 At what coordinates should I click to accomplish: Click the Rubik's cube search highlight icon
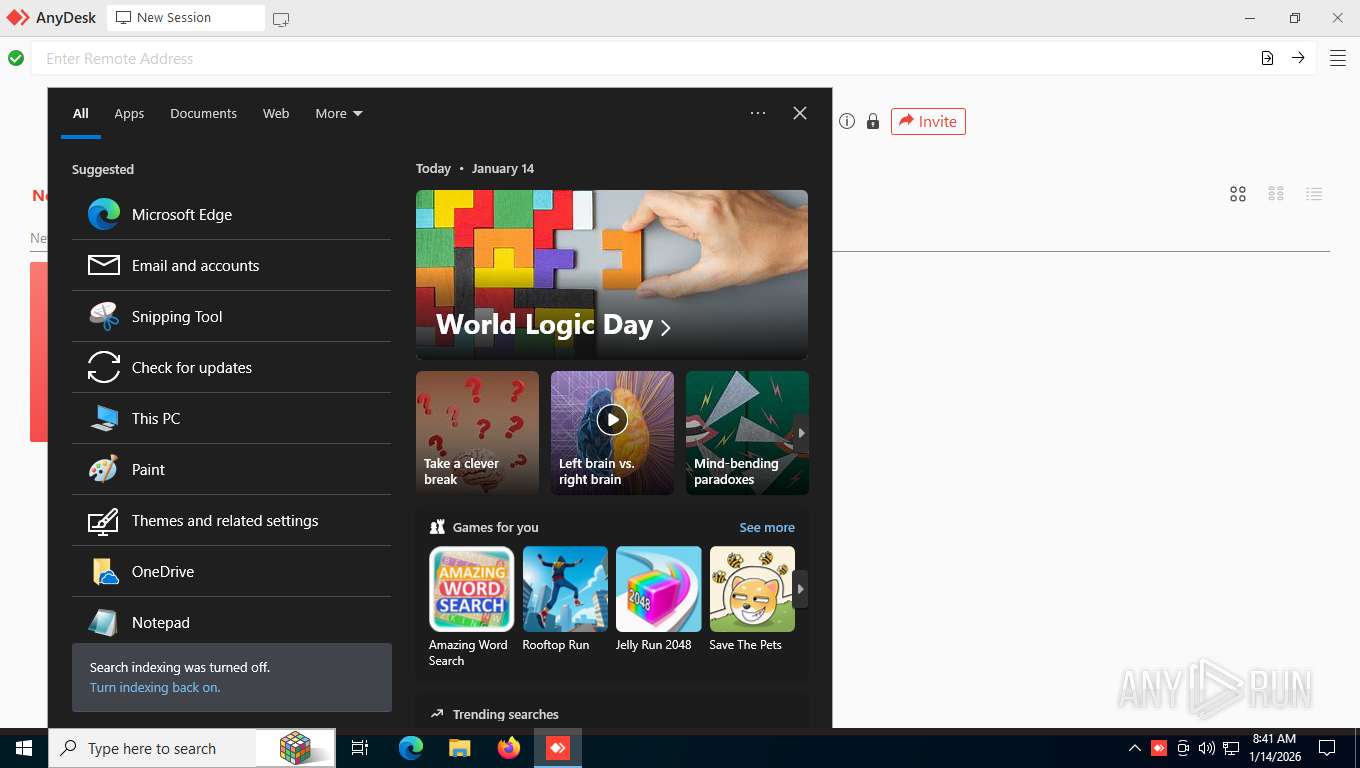[x=295, y=748]
